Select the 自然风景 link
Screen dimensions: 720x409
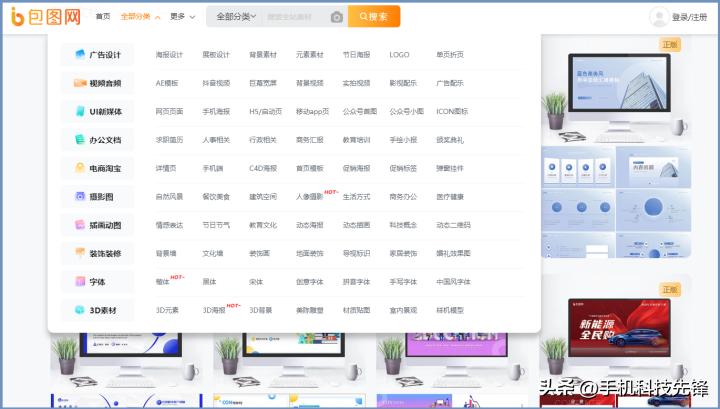tap(169, 196)
